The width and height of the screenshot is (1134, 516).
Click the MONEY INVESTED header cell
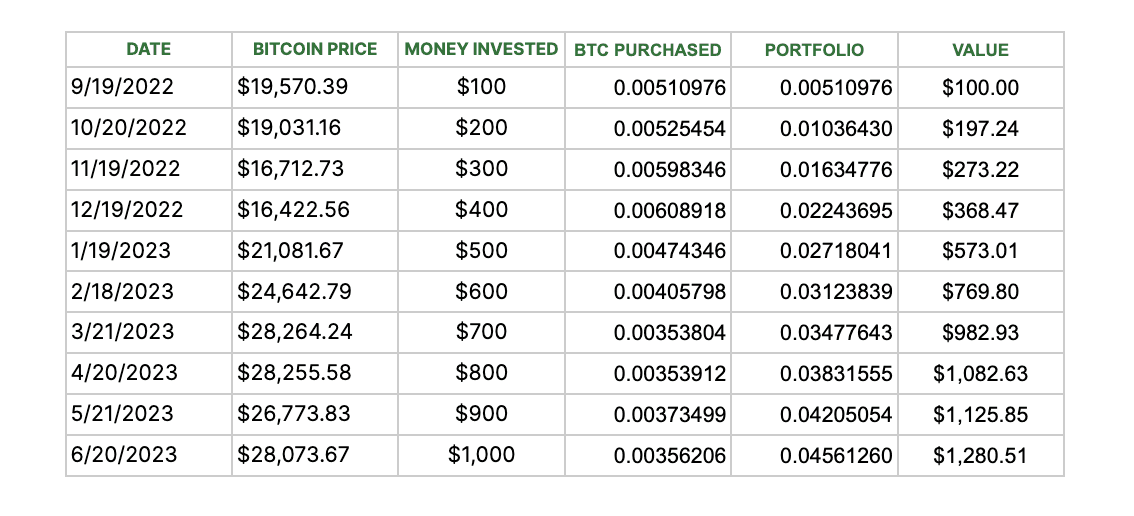(481, 49)
